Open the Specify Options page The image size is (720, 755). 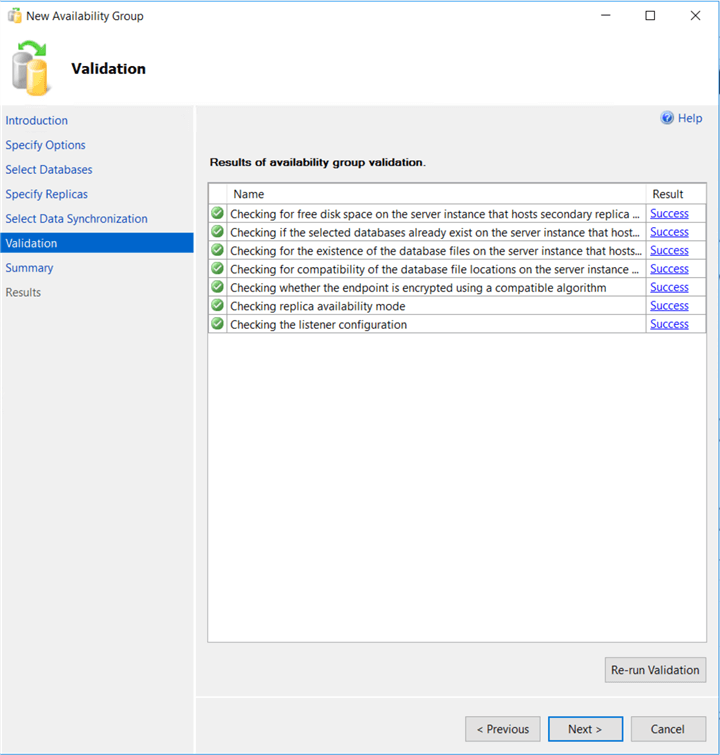[45, 145]
